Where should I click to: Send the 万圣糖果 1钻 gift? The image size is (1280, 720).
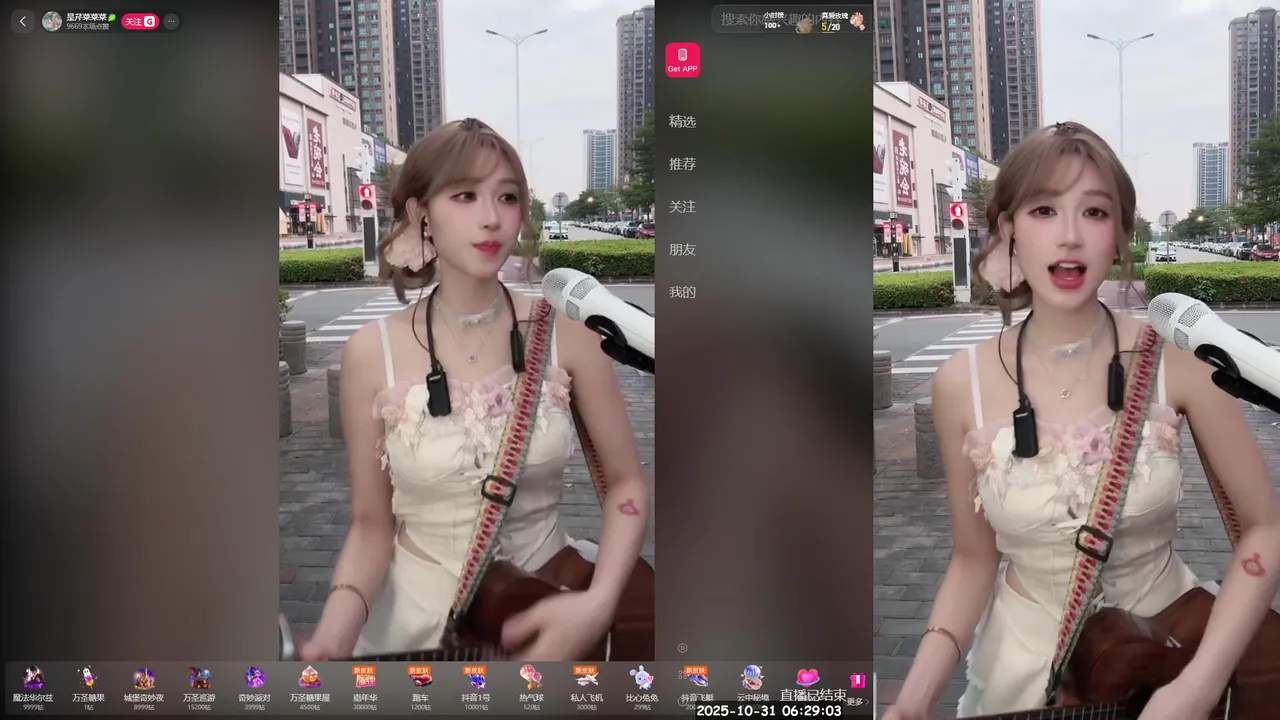tap(88, 687)
